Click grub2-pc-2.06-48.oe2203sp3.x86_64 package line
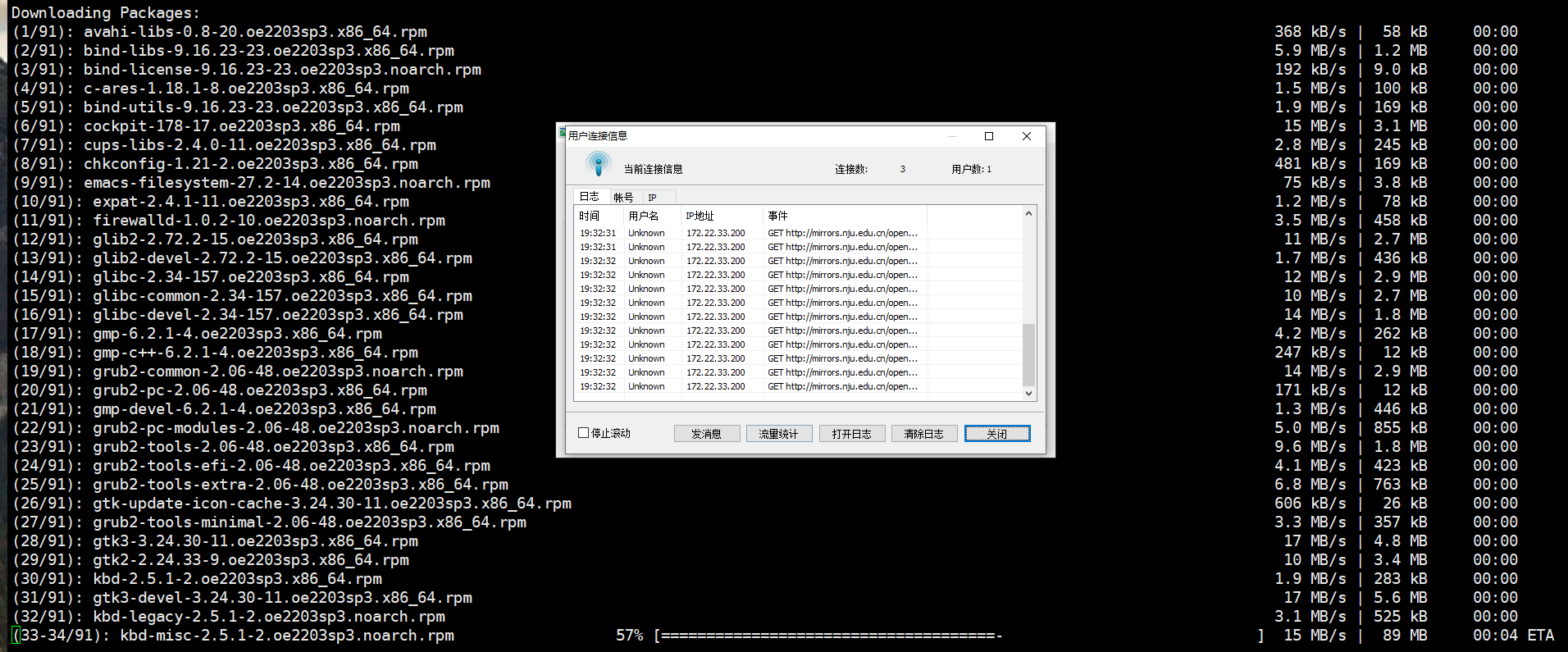 tap(219, 390)
